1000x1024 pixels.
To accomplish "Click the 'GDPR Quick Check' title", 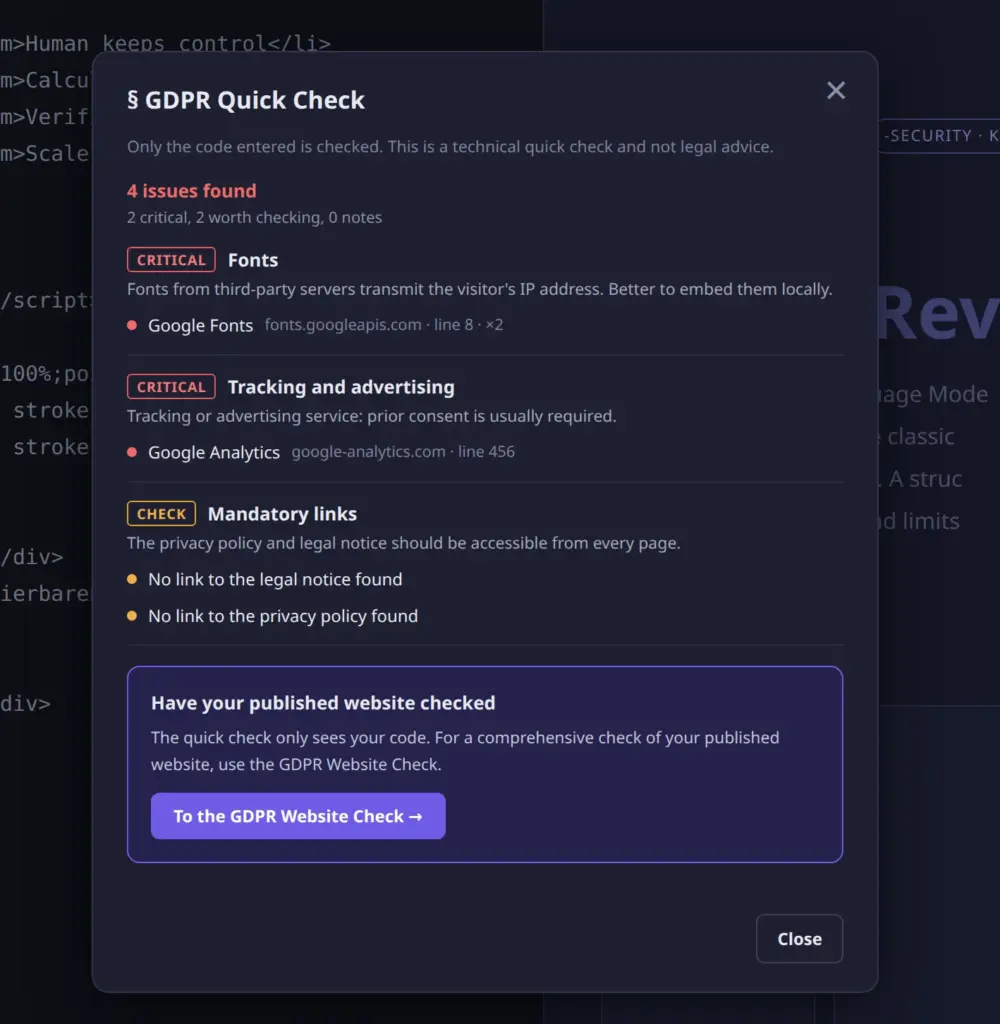I will (x=246, y=100).
